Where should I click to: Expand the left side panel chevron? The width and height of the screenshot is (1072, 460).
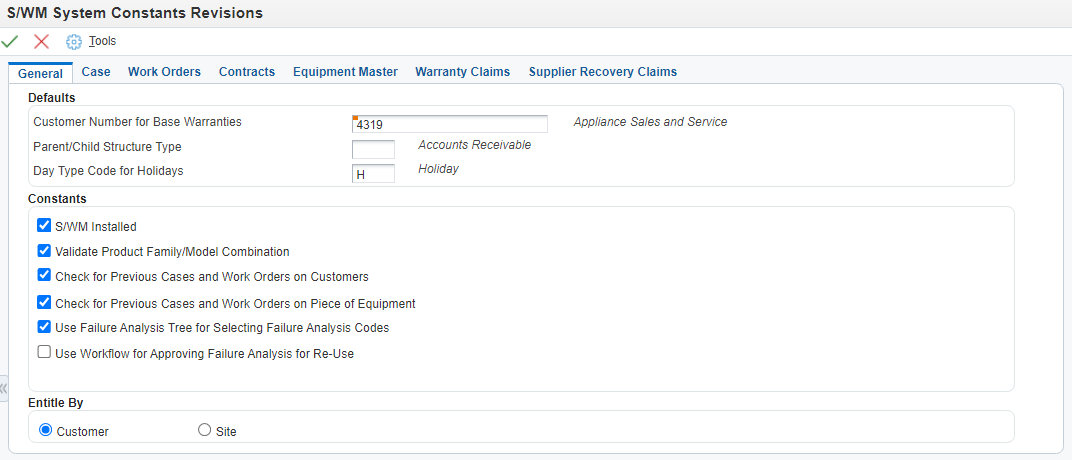click(x=3, y=388)
